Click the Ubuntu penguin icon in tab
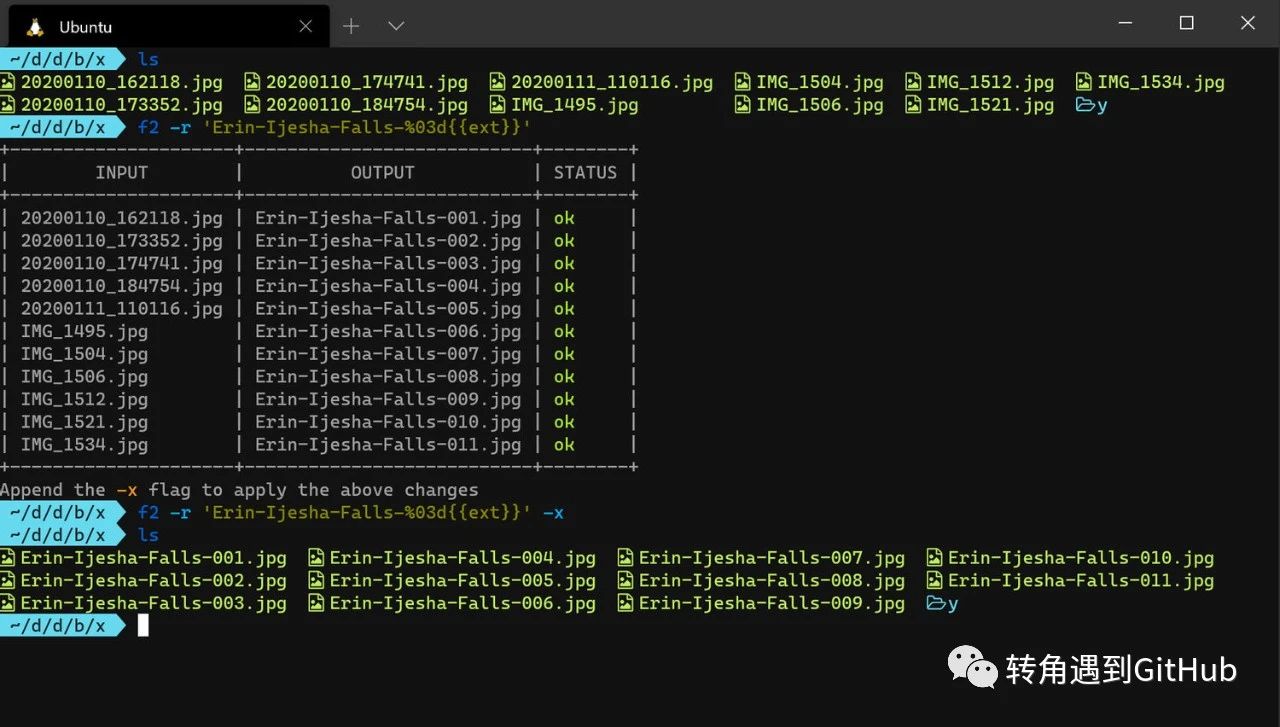The image size is (1280, 727). coord(35,27)
